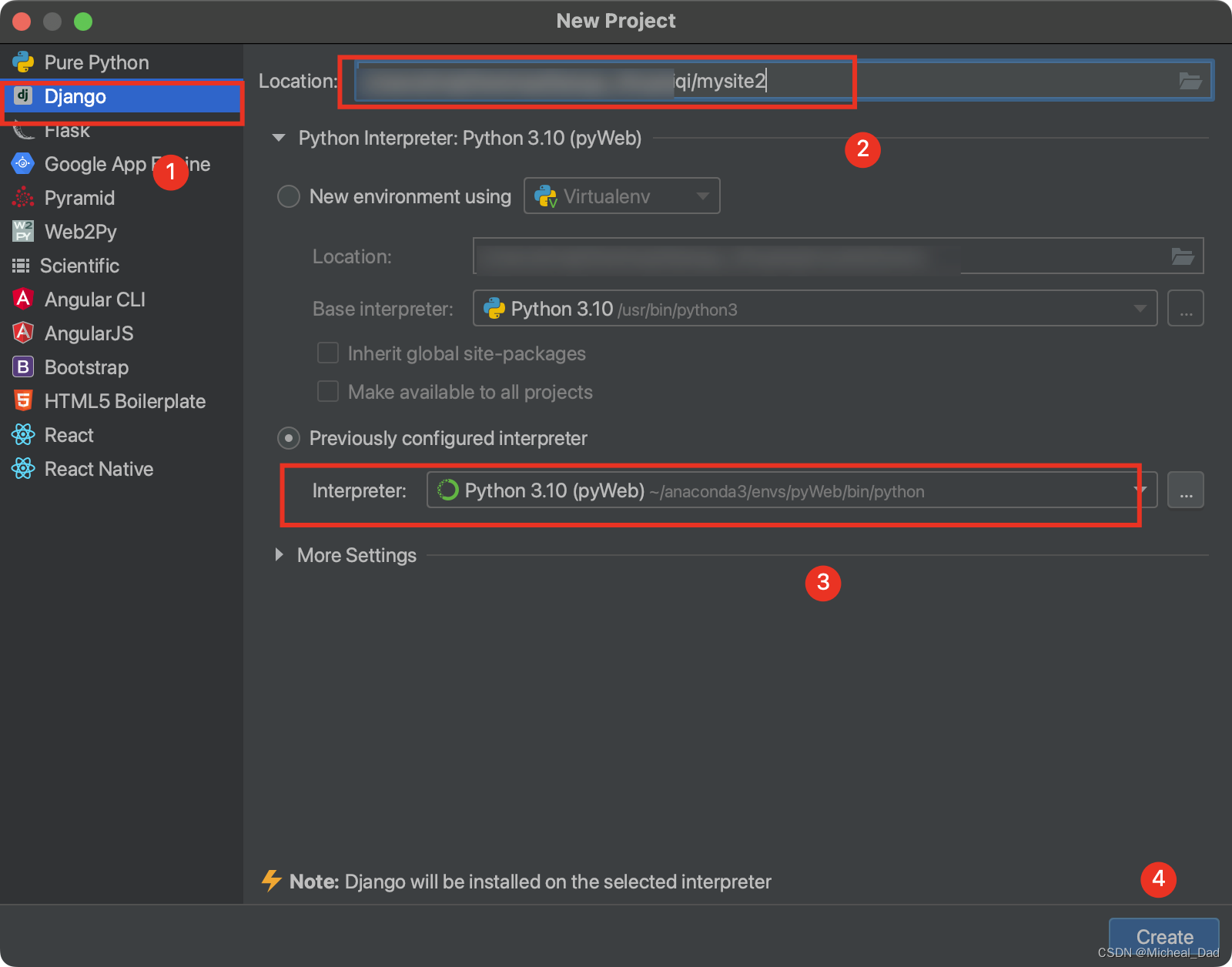
Task: Click the React Native label
Action: (99, 469)
